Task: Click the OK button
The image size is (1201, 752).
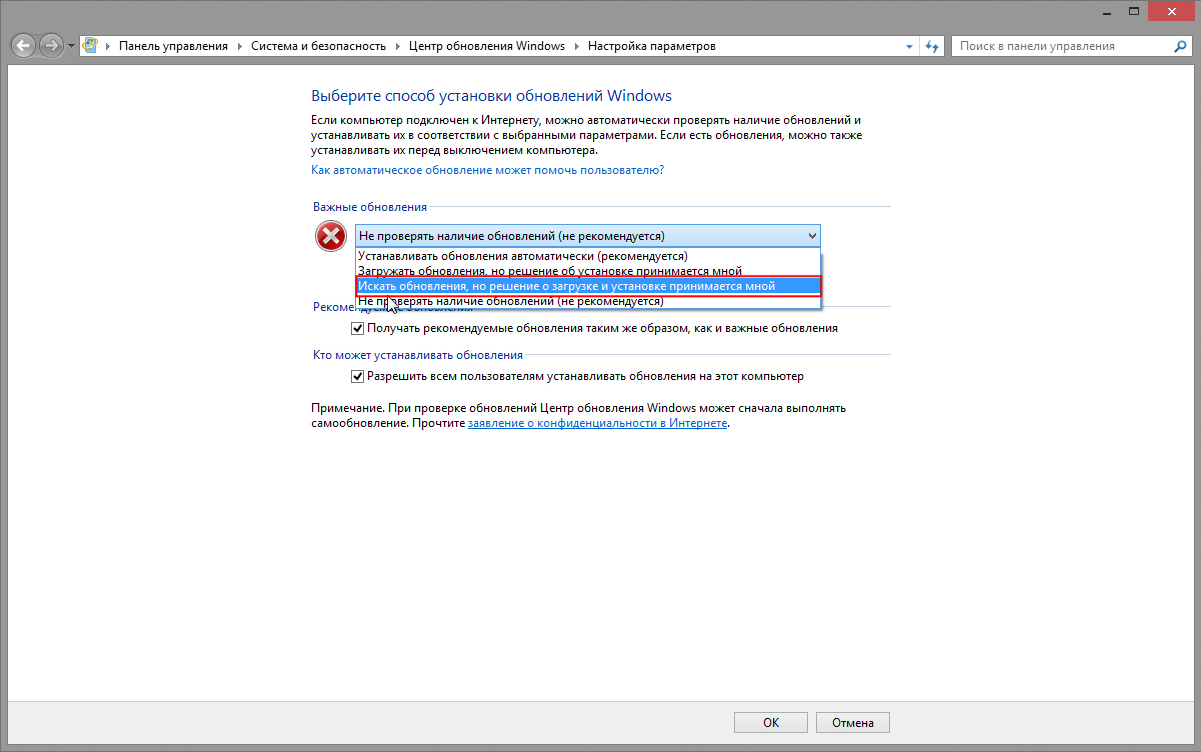Action: (771, 722)
